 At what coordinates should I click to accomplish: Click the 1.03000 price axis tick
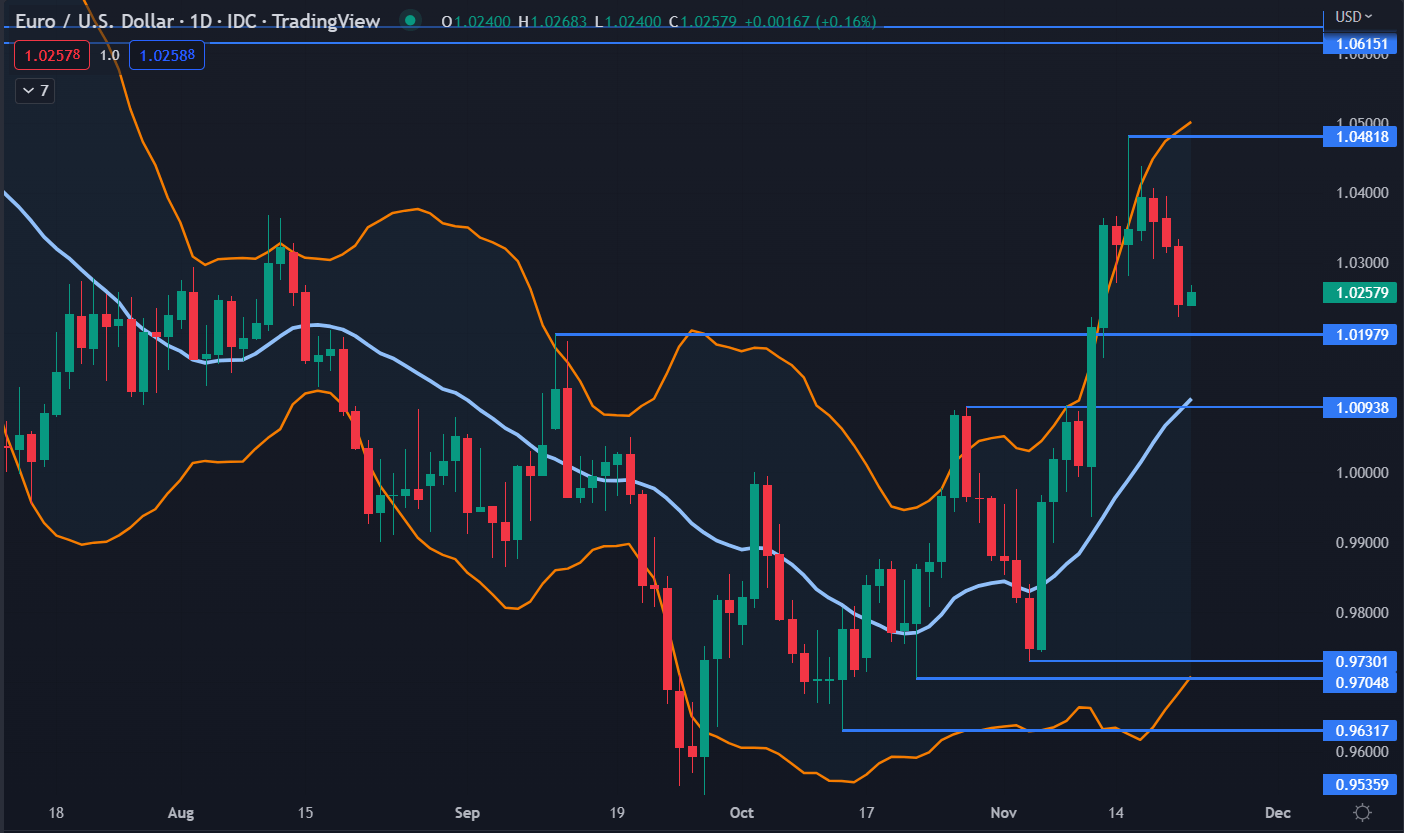point(1360,262)
